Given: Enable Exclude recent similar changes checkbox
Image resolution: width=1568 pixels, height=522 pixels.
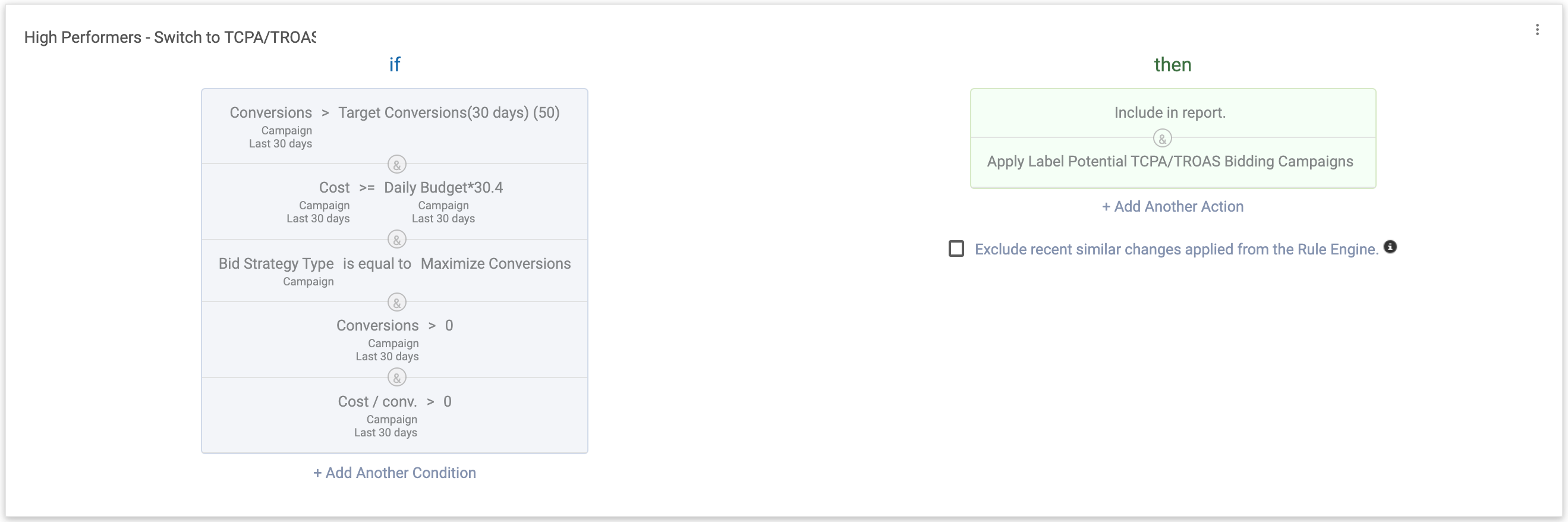Looking at the screenshot, I should coord(956,249).
